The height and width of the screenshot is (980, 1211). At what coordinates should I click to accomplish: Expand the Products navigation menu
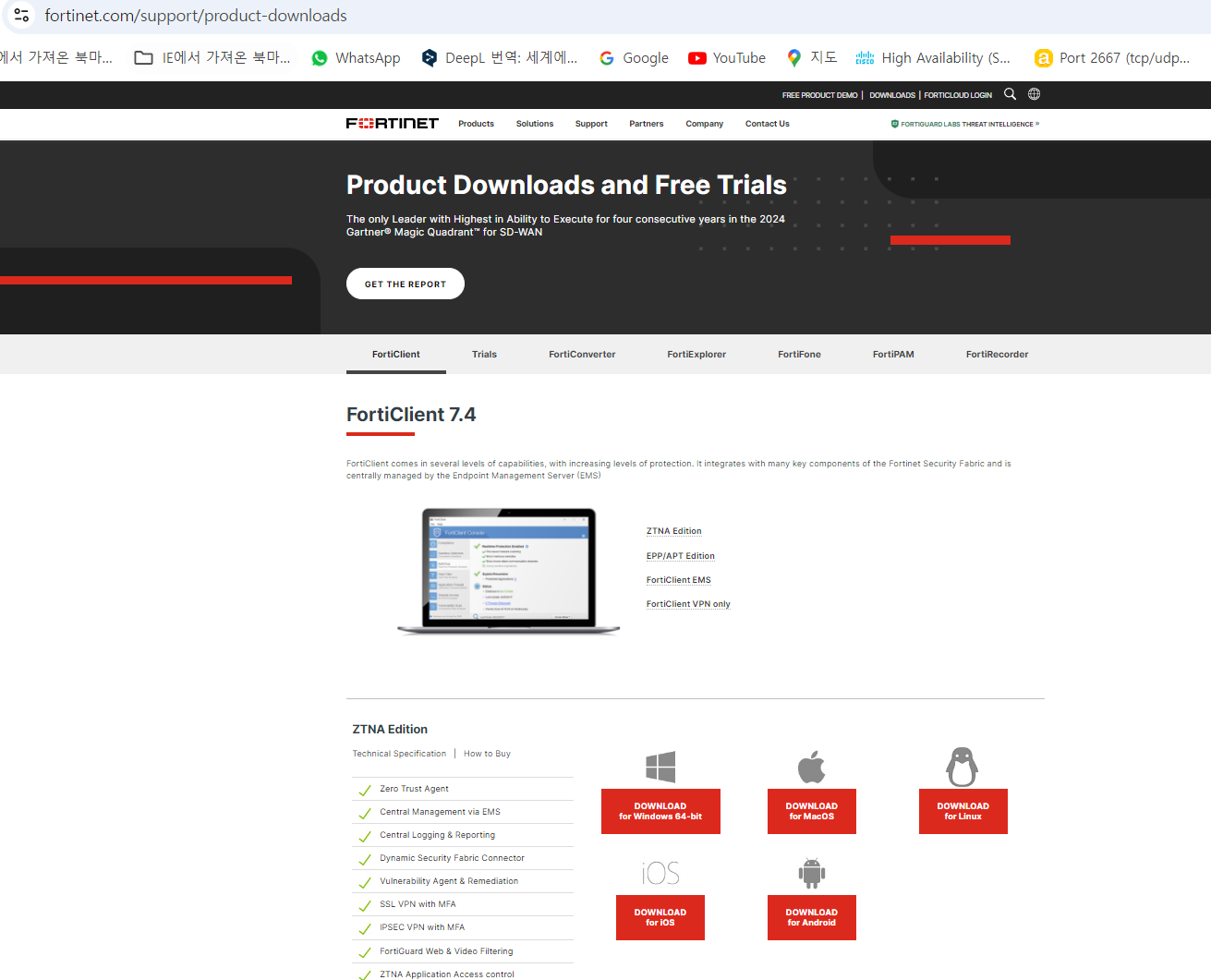coord(476,124)
